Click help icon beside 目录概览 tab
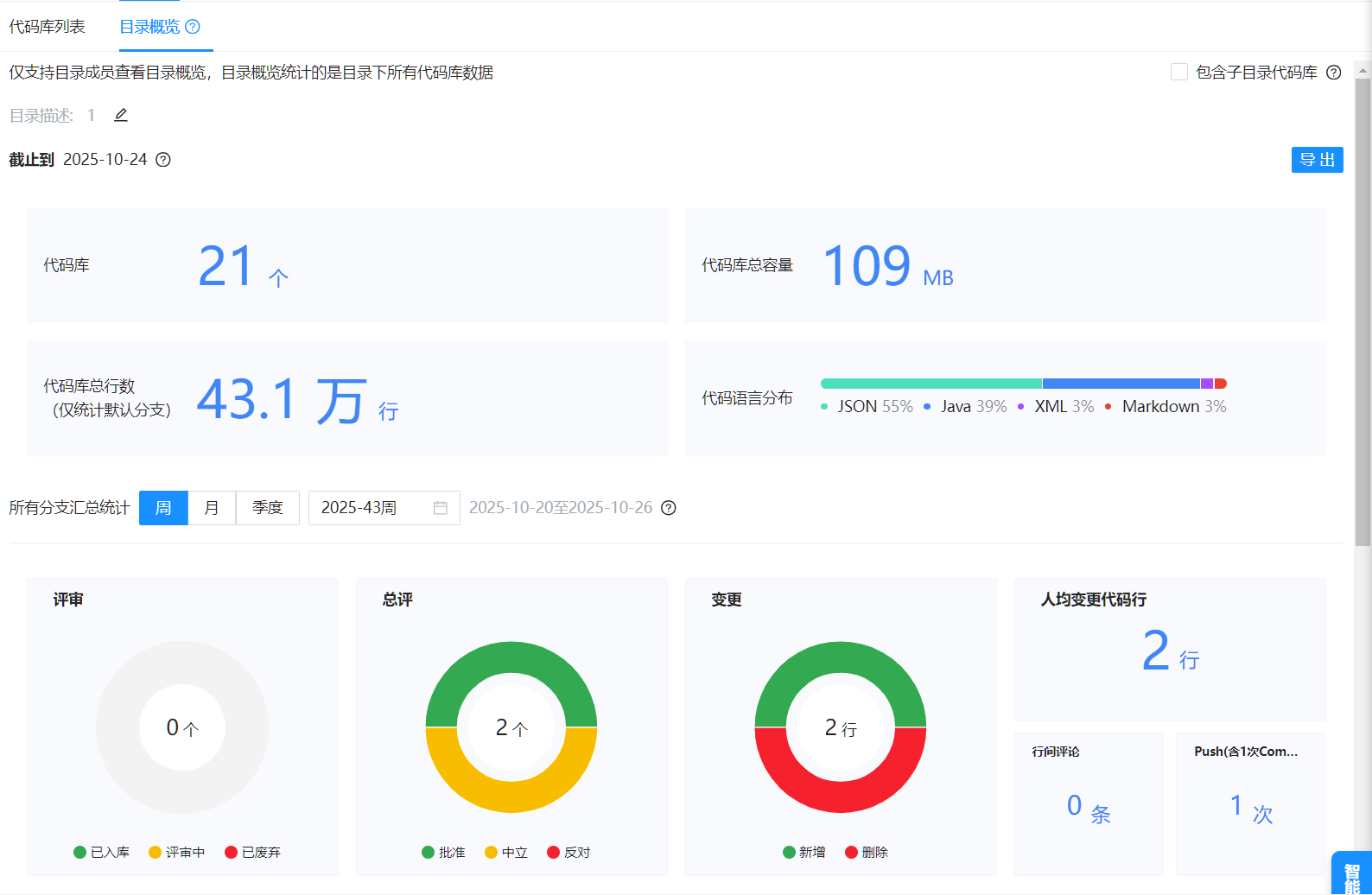 [x=193, y=27]
